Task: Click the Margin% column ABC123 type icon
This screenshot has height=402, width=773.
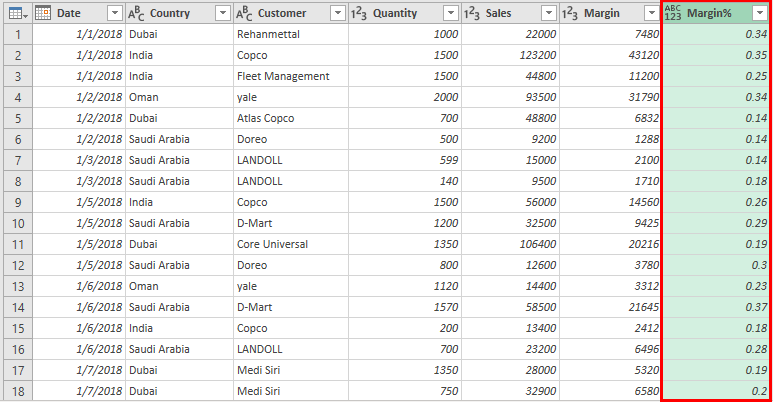Action: coord(672,13)
